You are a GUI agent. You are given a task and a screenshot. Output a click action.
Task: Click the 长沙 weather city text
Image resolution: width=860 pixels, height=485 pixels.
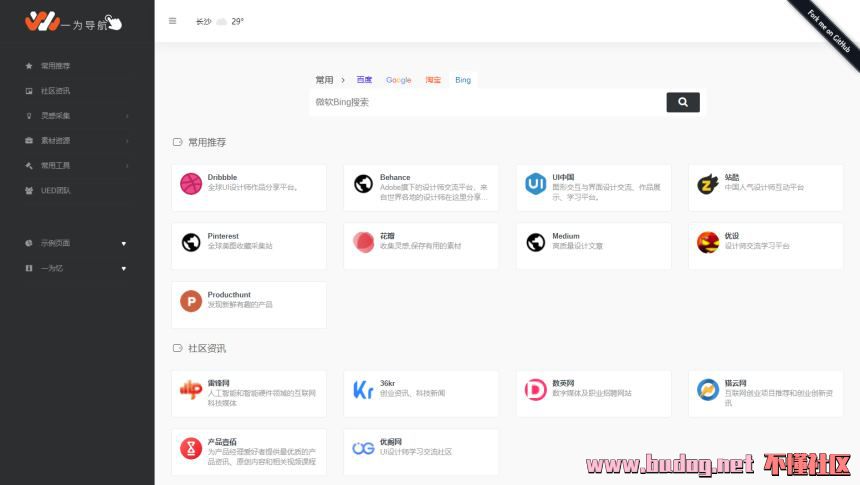tap(203, 21)
